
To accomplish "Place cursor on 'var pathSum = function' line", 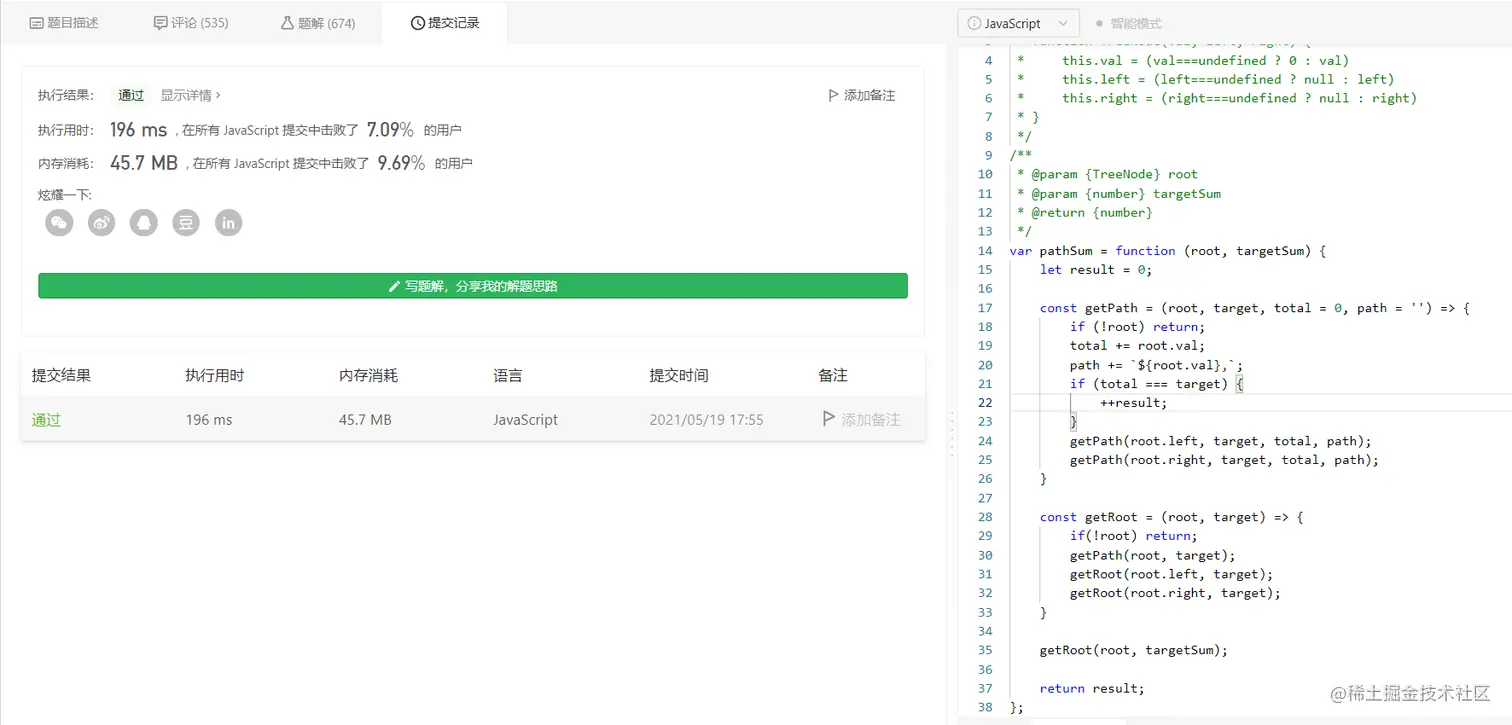I will [1167, 251].
